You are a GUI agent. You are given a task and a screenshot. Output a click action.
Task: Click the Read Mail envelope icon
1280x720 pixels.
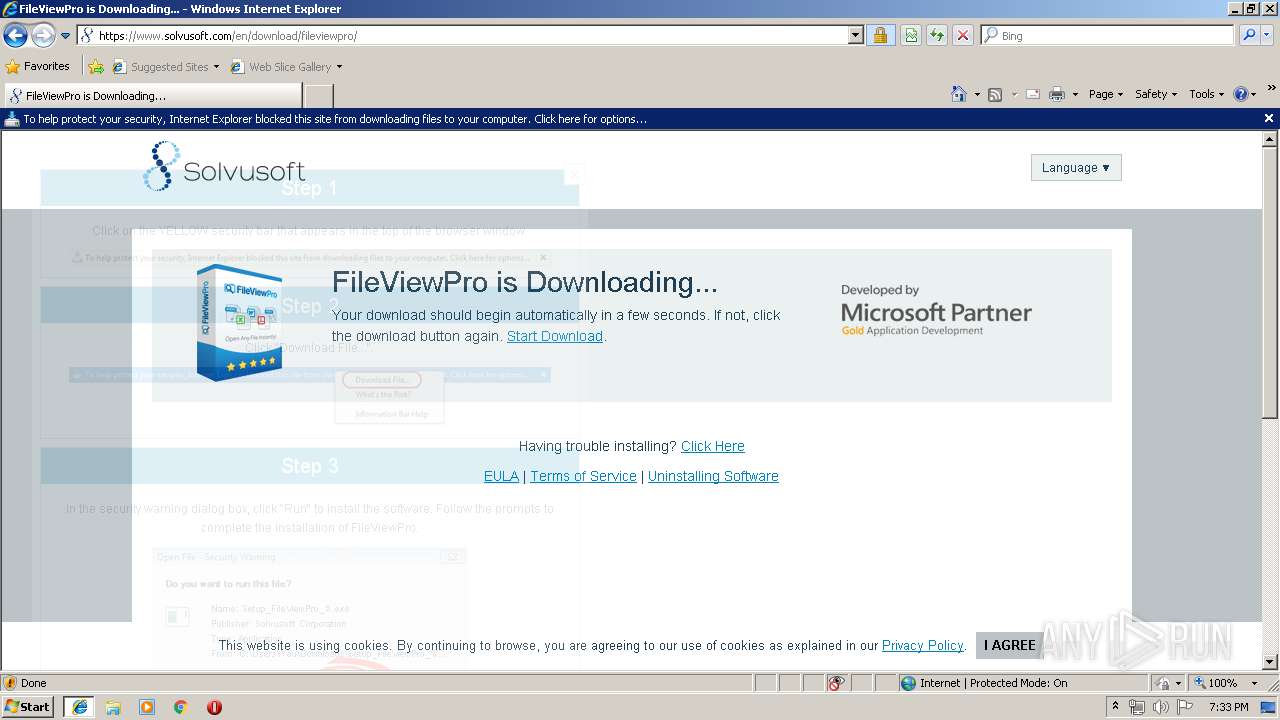[x=1033, y=94]
